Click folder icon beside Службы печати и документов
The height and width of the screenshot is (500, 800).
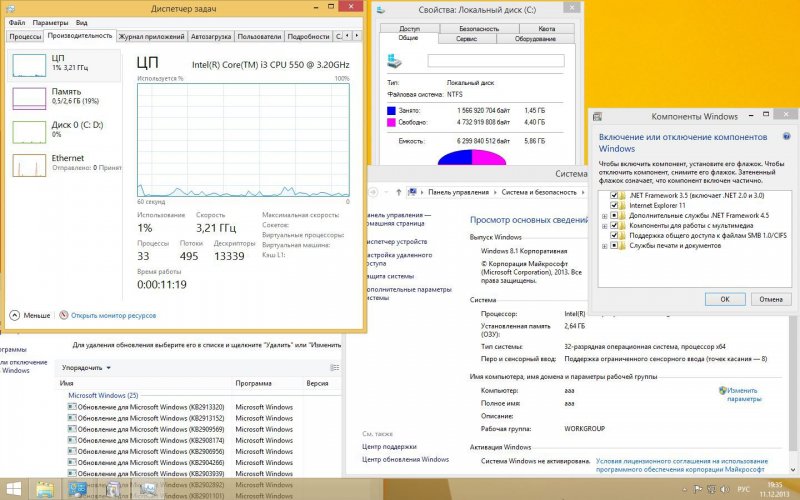click(622, 245)
